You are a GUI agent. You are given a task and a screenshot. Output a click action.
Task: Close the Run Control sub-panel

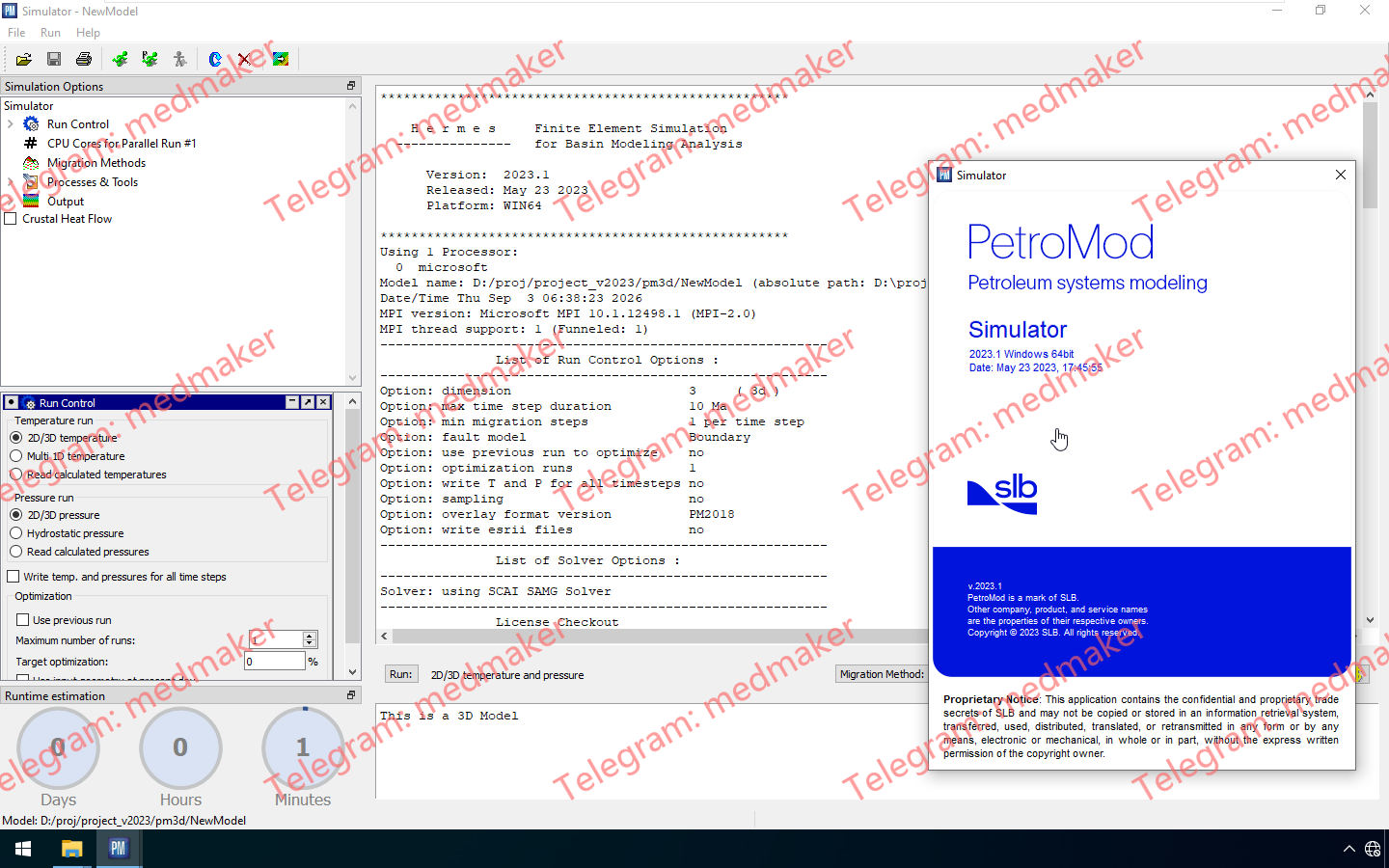pyautogui.click(x=323, y=402)
